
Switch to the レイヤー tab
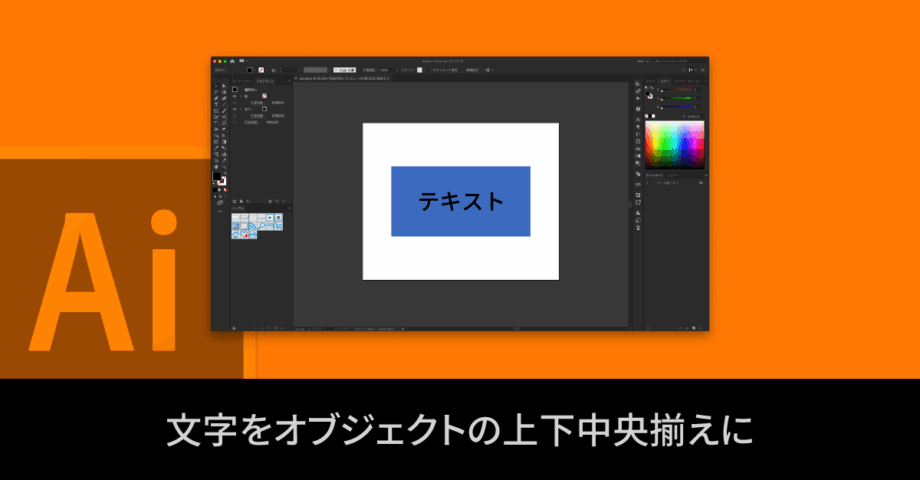tap(672, 175)
